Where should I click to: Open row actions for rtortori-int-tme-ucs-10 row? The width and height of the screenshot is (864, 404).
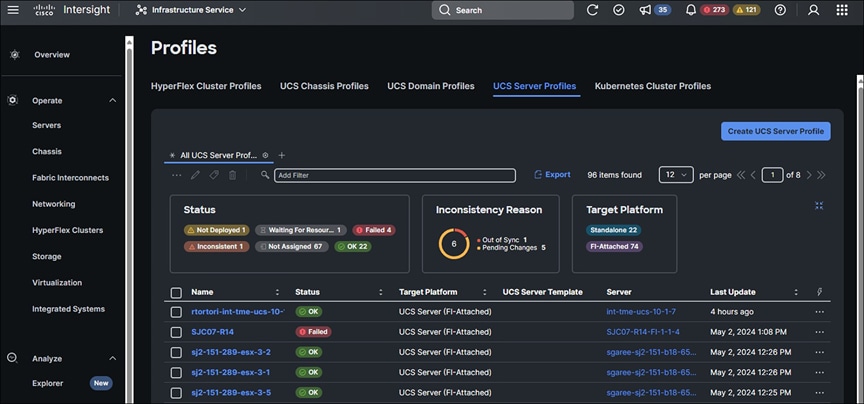coord(819,312)
